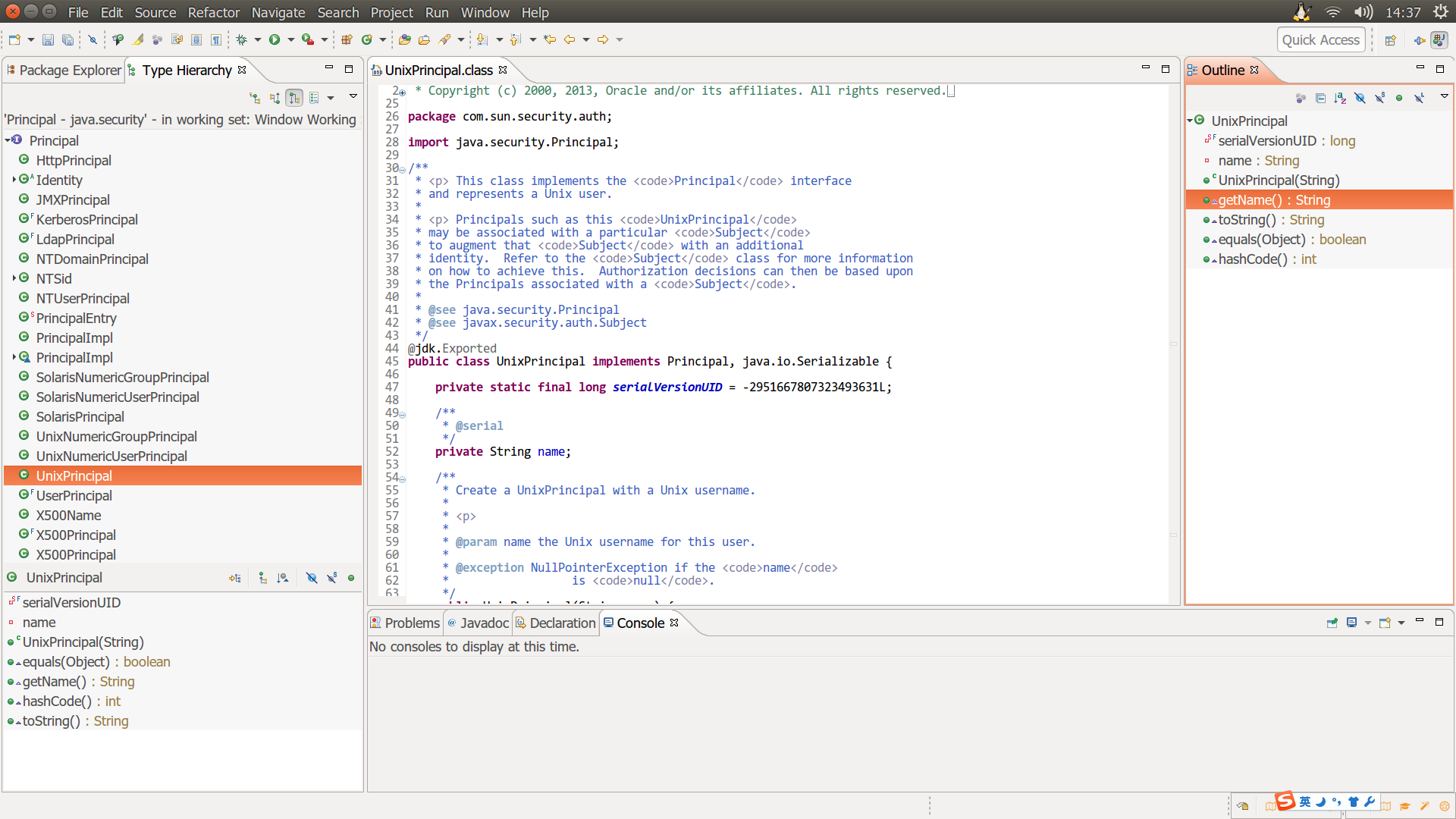The height and width of the screenshot is (819, 1456).
Task: Open the Refactor menu
Action: (213, 12)
